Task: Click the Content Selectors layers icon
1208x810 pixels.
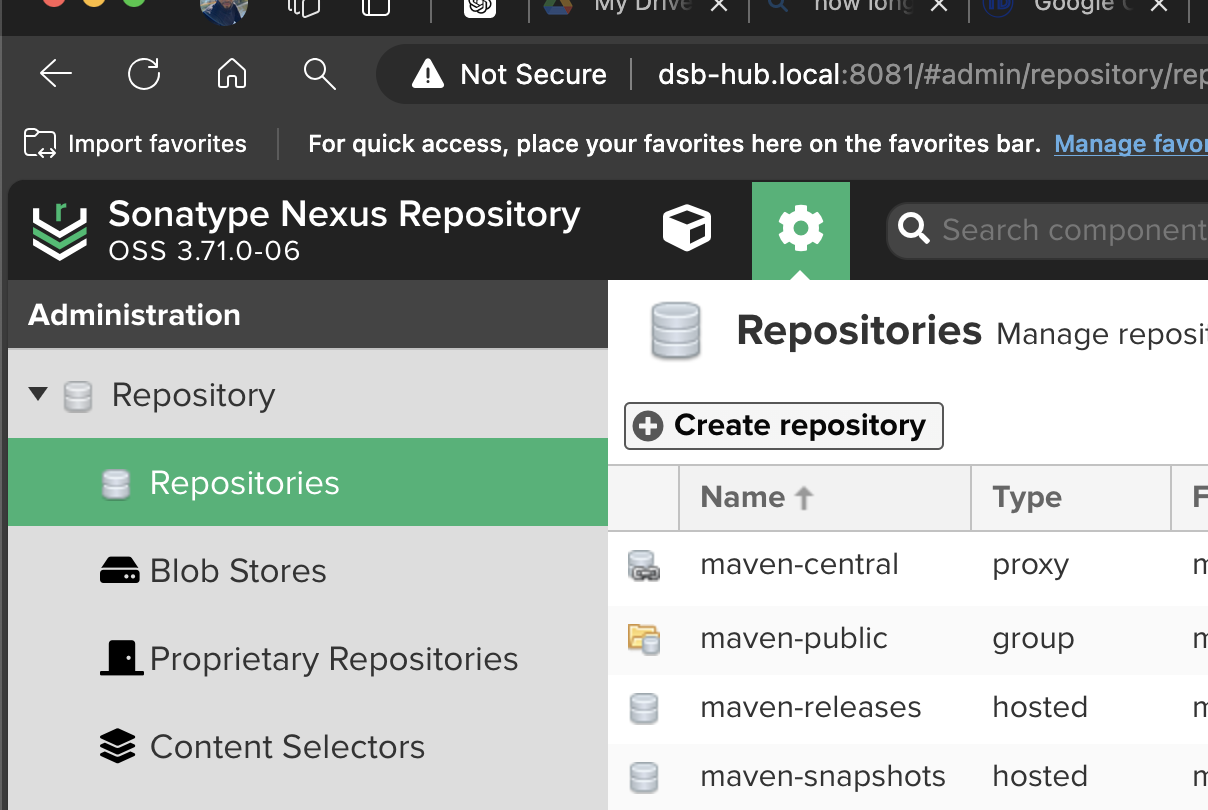Action: point(118,746)
